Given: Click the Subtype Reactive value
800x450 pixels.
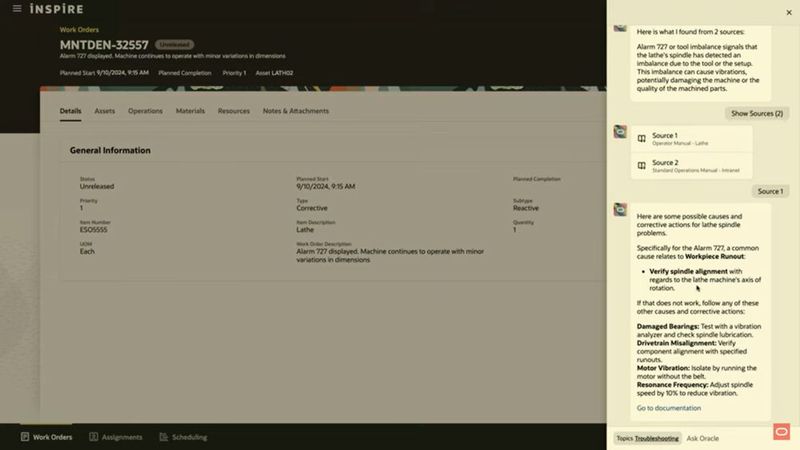Looking at the screenshot, I should coord(526,208).
